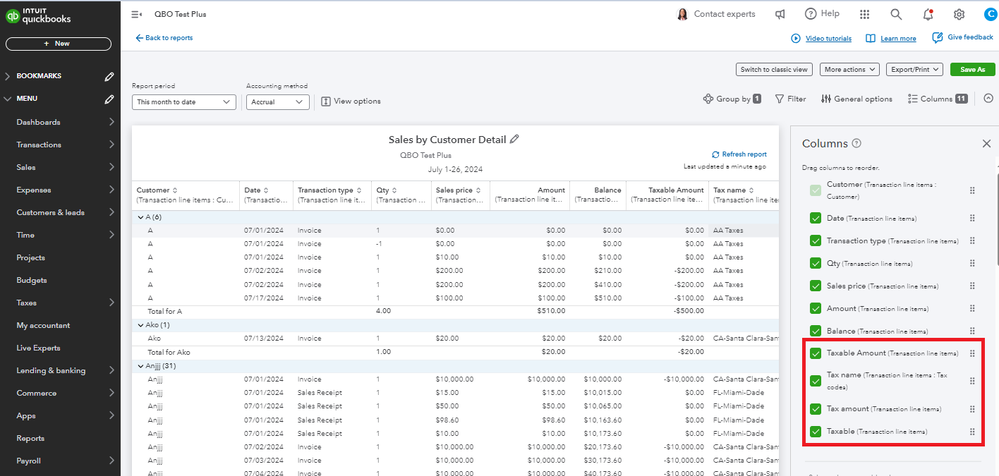Open the Accounting method dropdown
The width and height of the screenshot is (999, 476).
[278, 101]
